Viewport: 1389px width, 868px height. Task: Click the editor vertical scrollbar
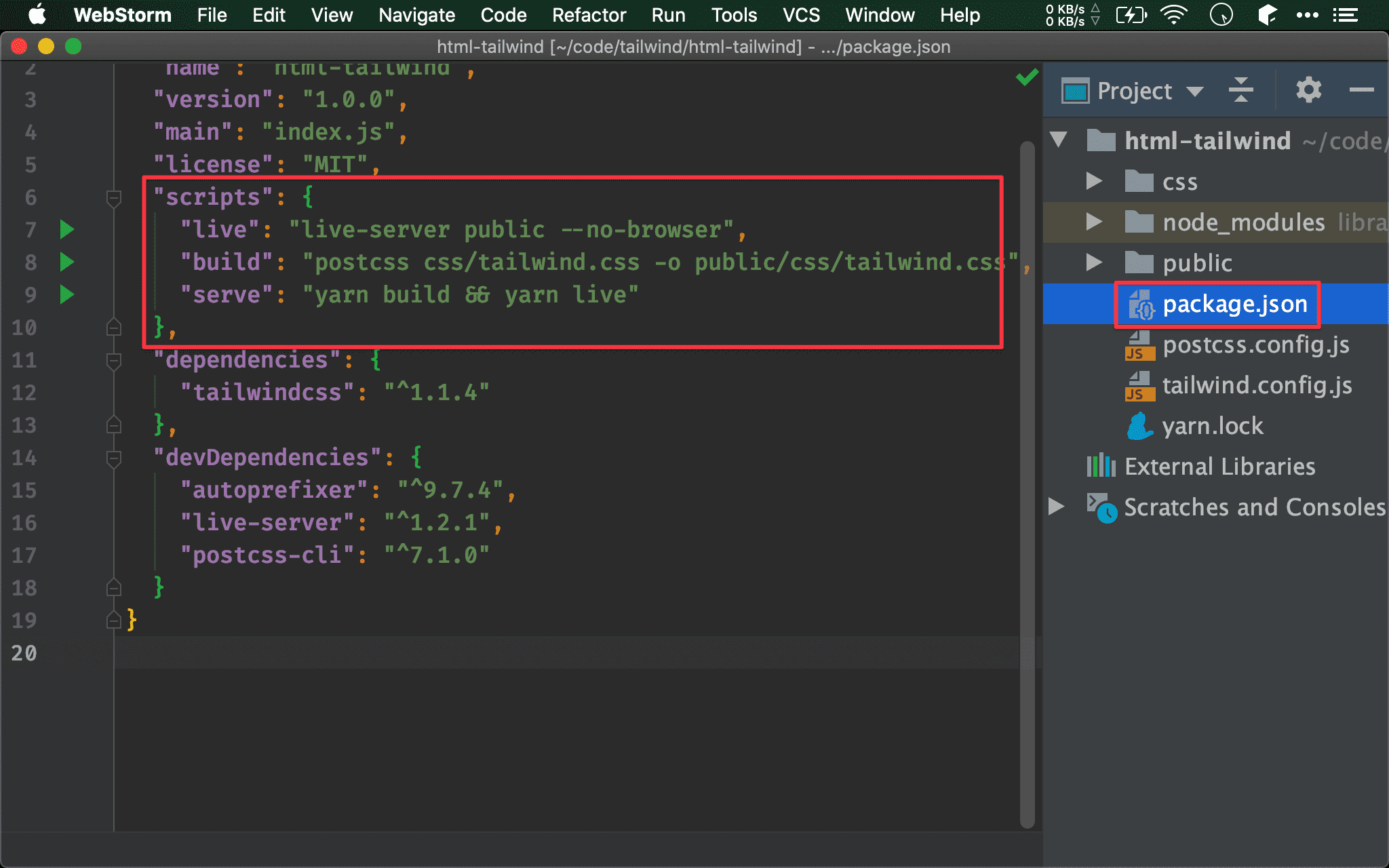(1027, 485)
